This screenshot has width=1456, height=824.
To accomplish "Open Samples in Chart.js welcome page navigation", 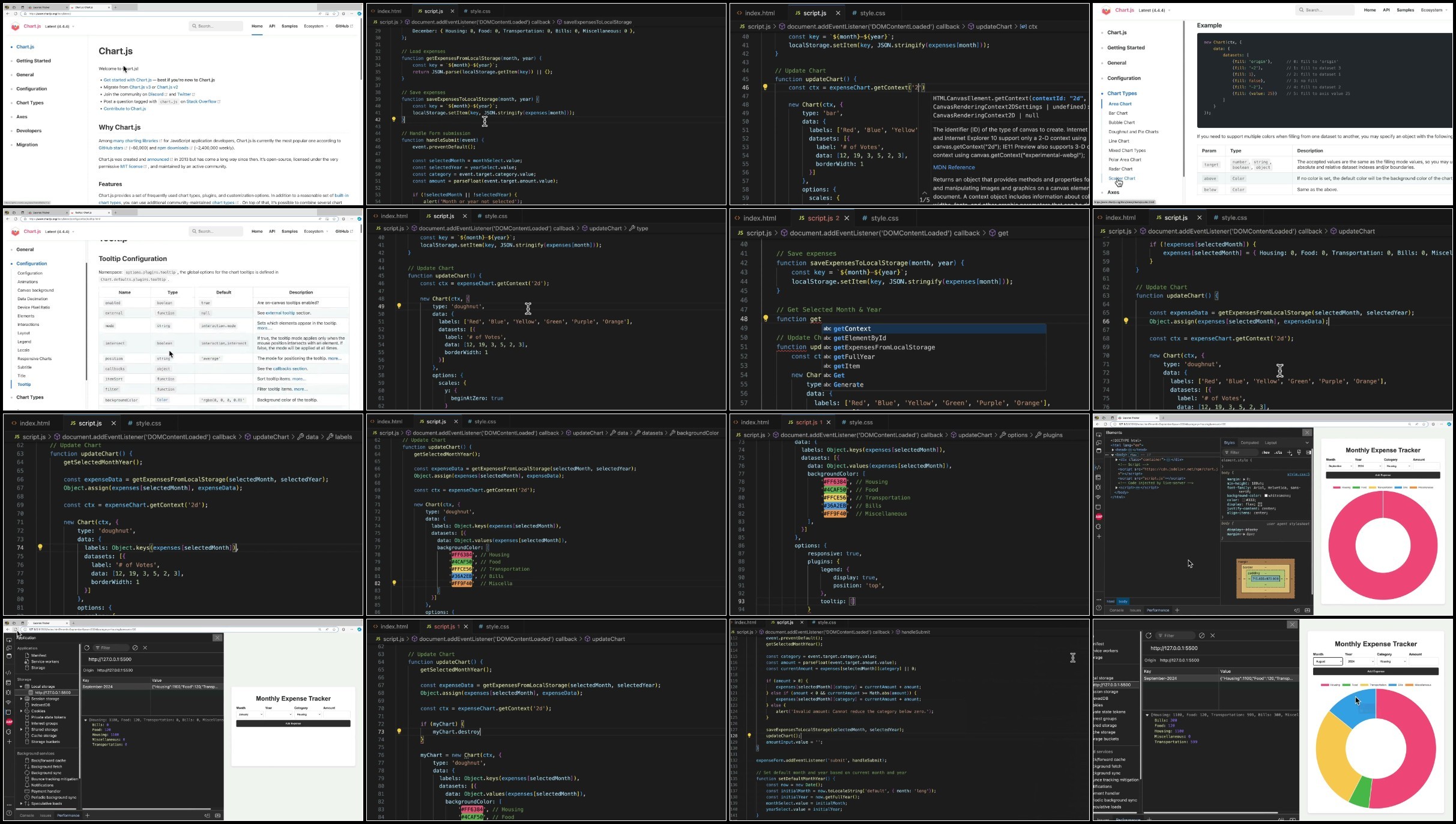I will click(x=289, y=26).
